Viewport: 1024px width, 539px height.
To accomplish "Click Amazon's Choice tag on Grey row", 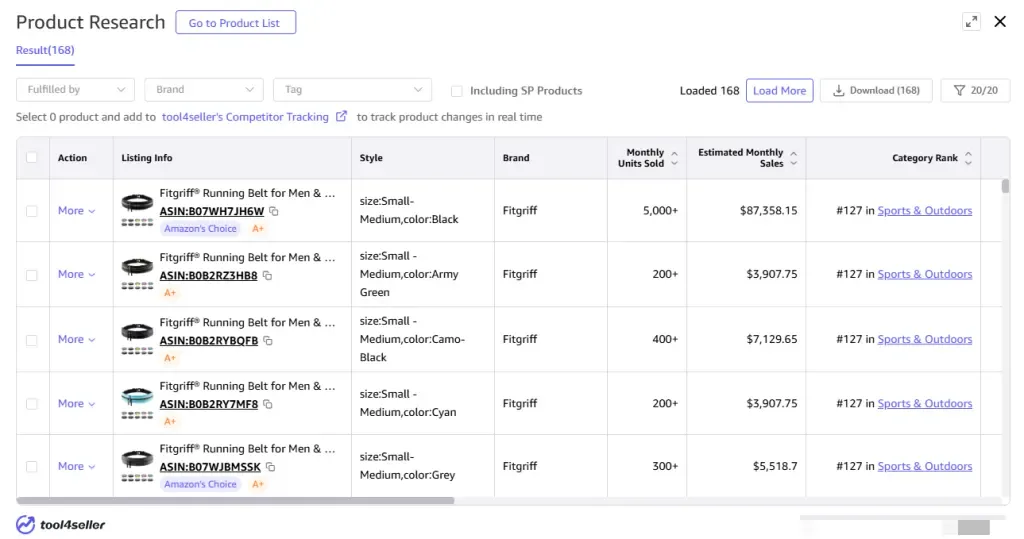I will 200,484.
